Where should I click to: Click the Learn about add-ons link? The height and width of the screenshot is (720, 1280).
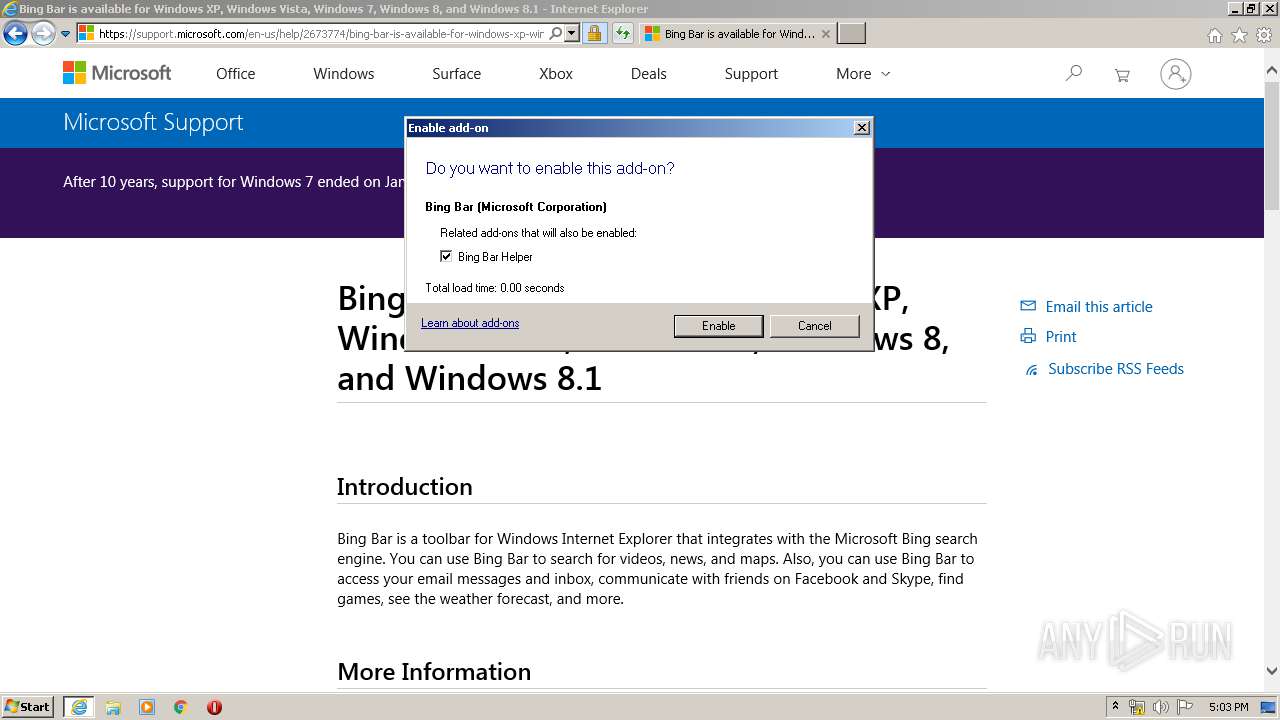470,323
